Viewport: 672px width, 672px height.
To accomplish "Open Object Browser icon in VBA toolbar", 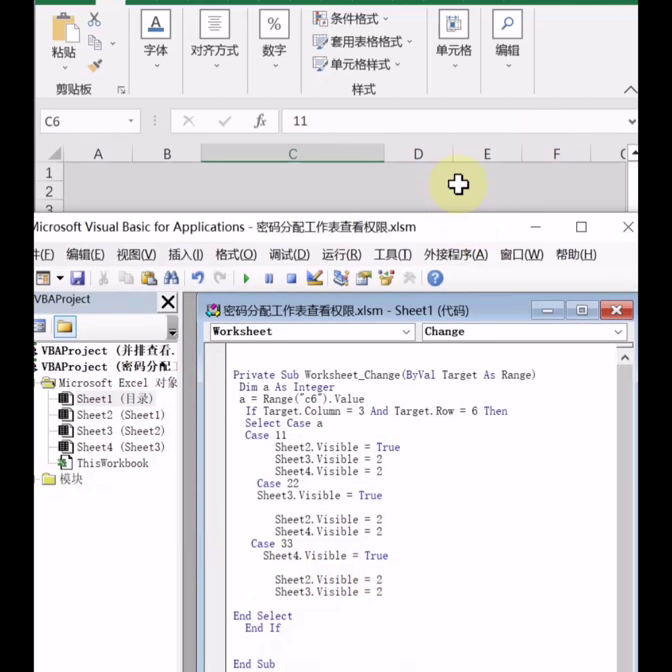I will point(386,278).
